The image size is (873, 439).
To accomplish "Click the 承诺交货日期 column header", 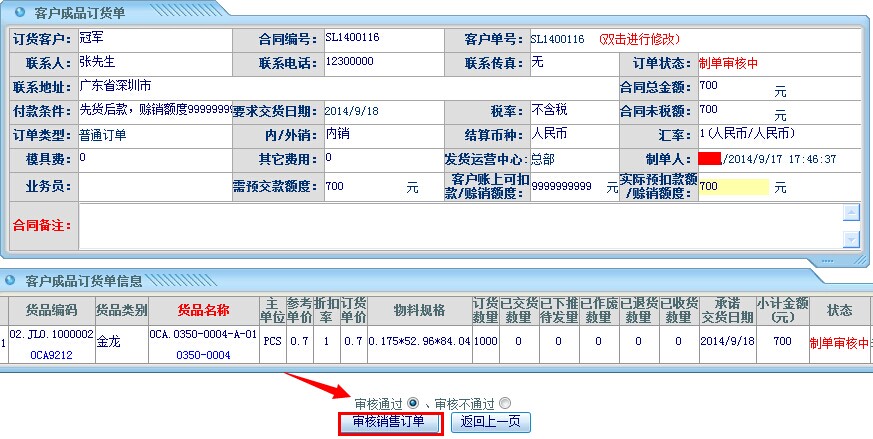I will point(721,310).
